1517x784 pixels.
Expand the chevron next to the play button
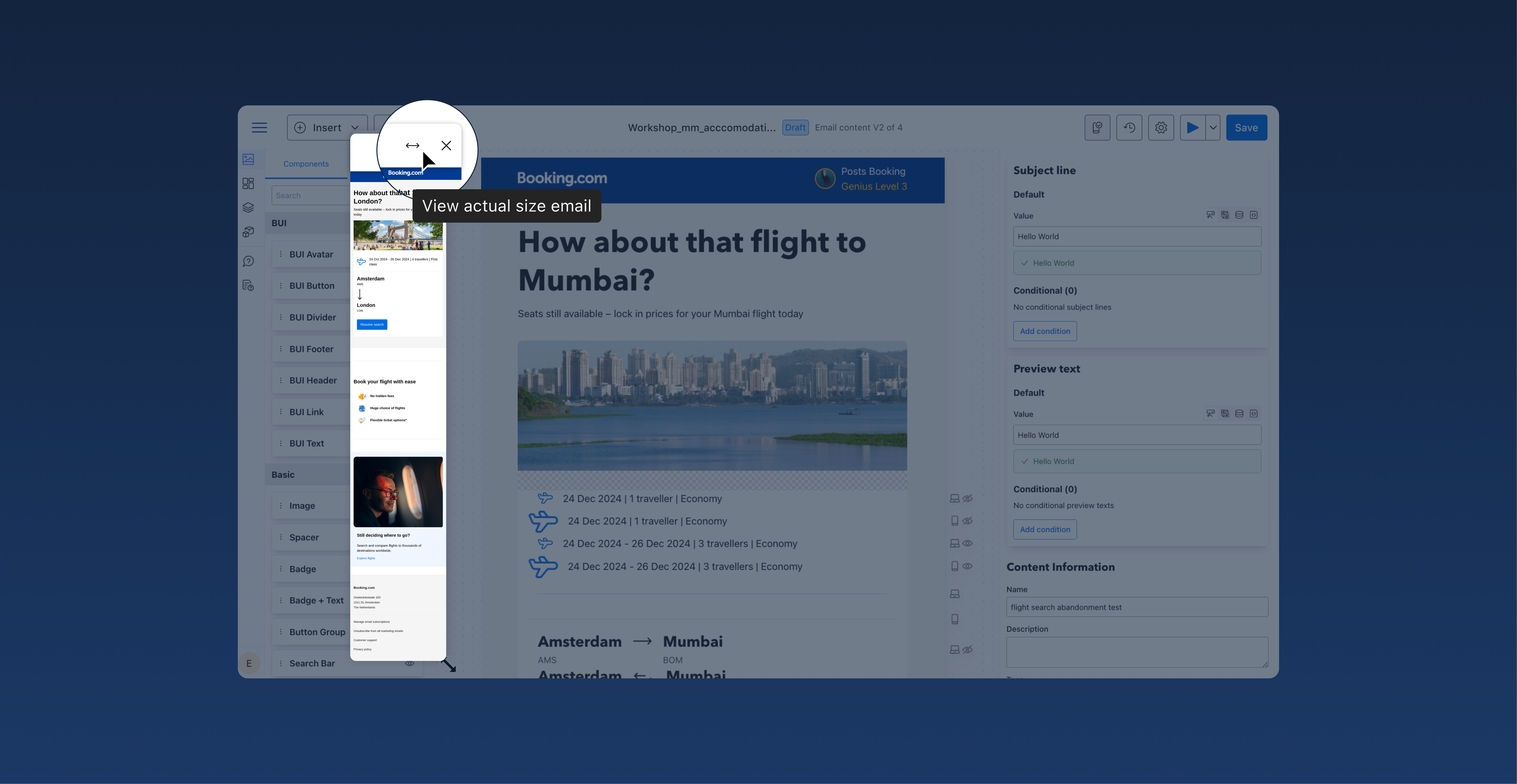[x=1213, y=128]
